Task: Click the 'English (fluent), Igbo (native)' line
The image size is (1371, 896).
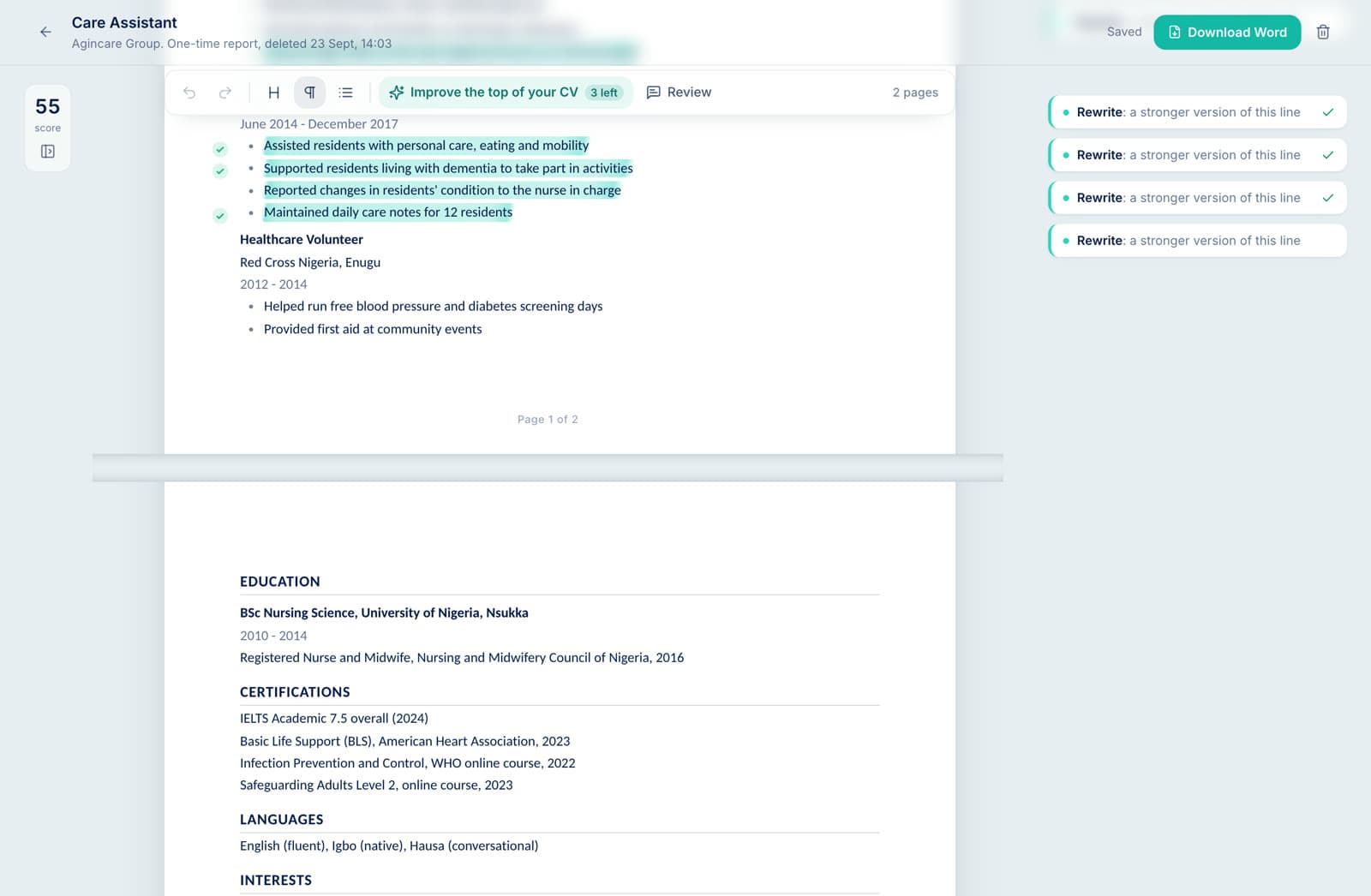Action: coord(389,846)
